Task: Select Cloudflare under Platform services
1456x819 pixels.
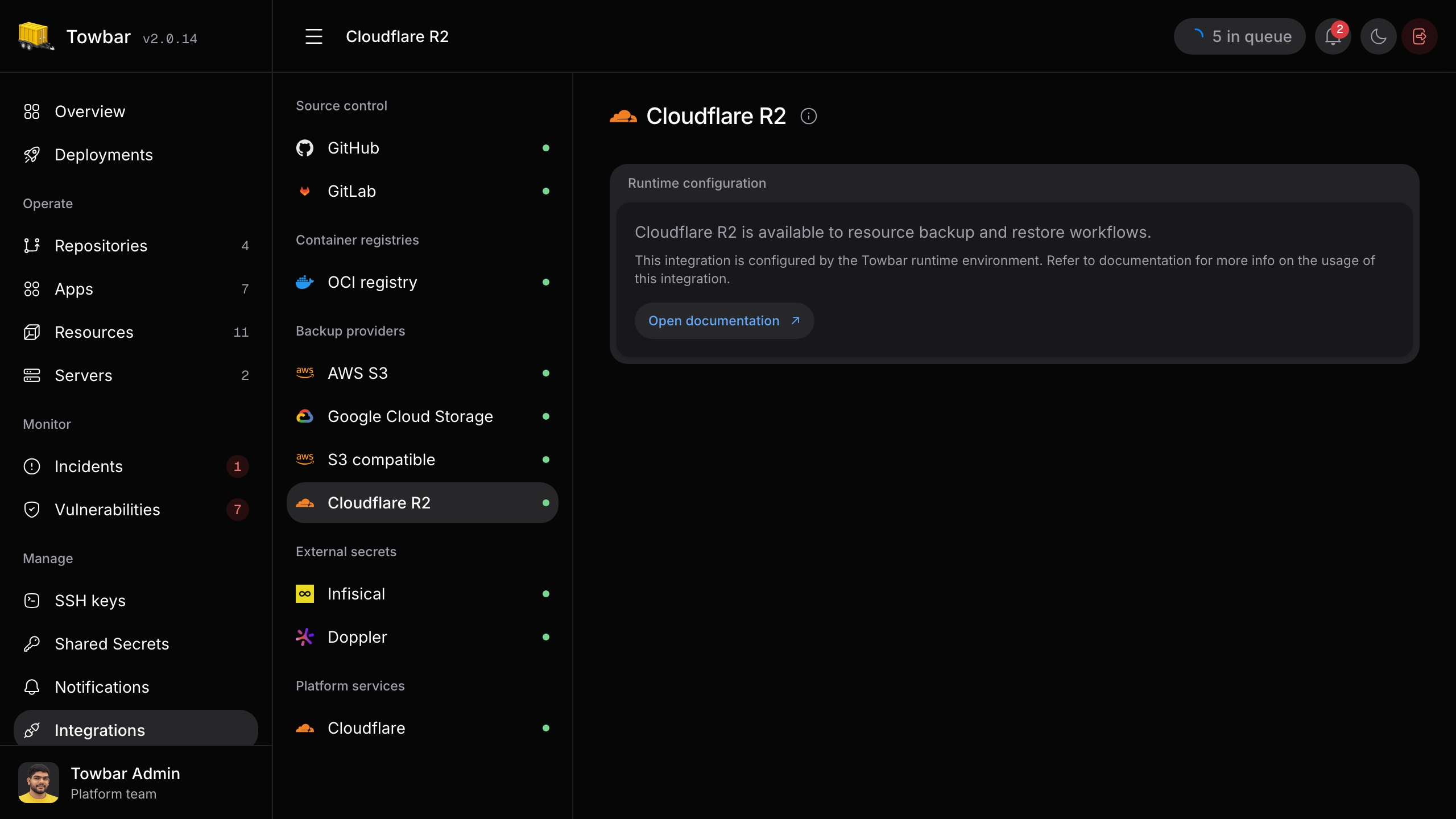Action: [422, 728]
